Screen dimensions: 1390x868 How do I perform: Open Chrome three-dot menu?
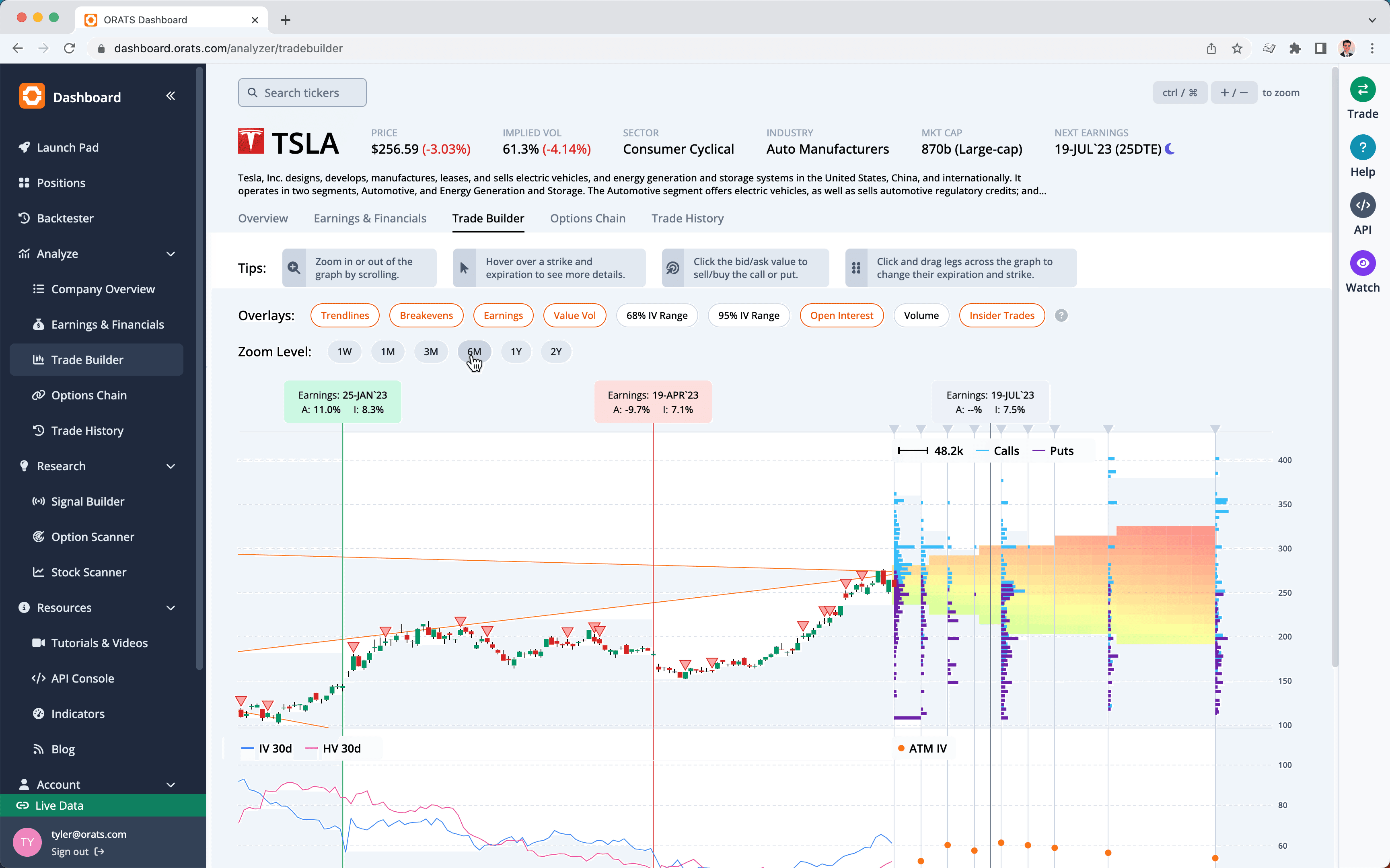1372,48
